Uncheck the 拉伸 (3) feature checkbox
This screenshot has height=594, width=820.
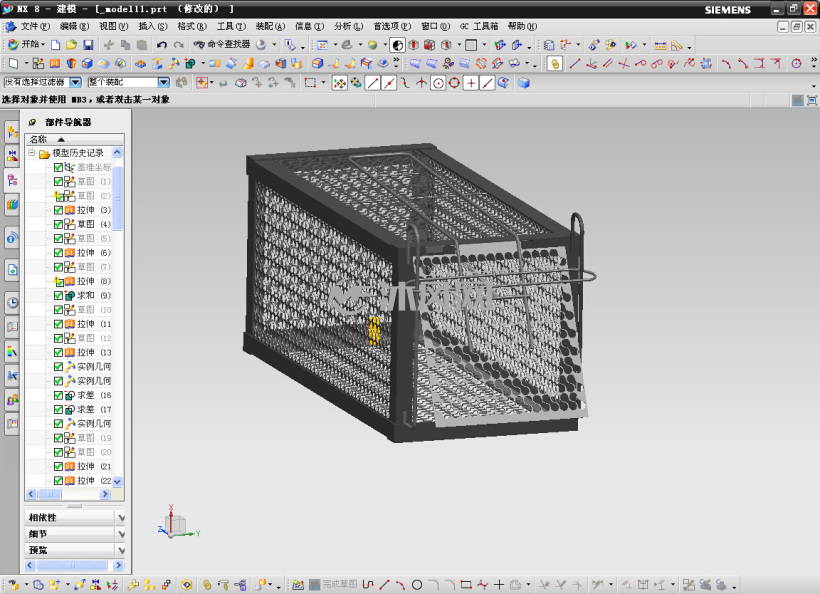59,210
